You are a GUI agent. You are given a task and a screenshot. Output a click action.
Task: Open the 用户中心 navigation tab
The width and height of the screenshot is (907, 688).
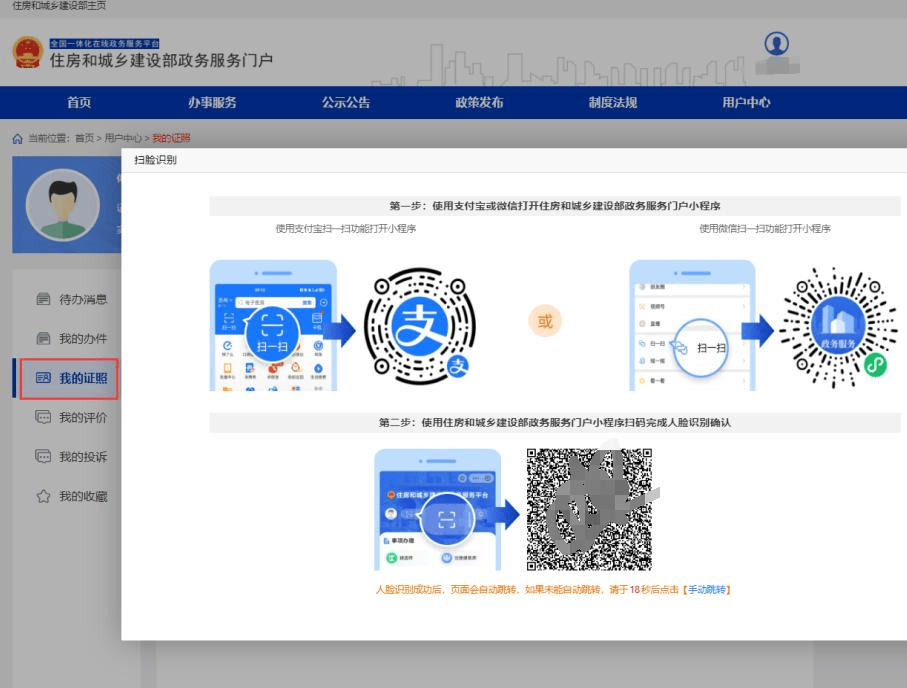746,102
